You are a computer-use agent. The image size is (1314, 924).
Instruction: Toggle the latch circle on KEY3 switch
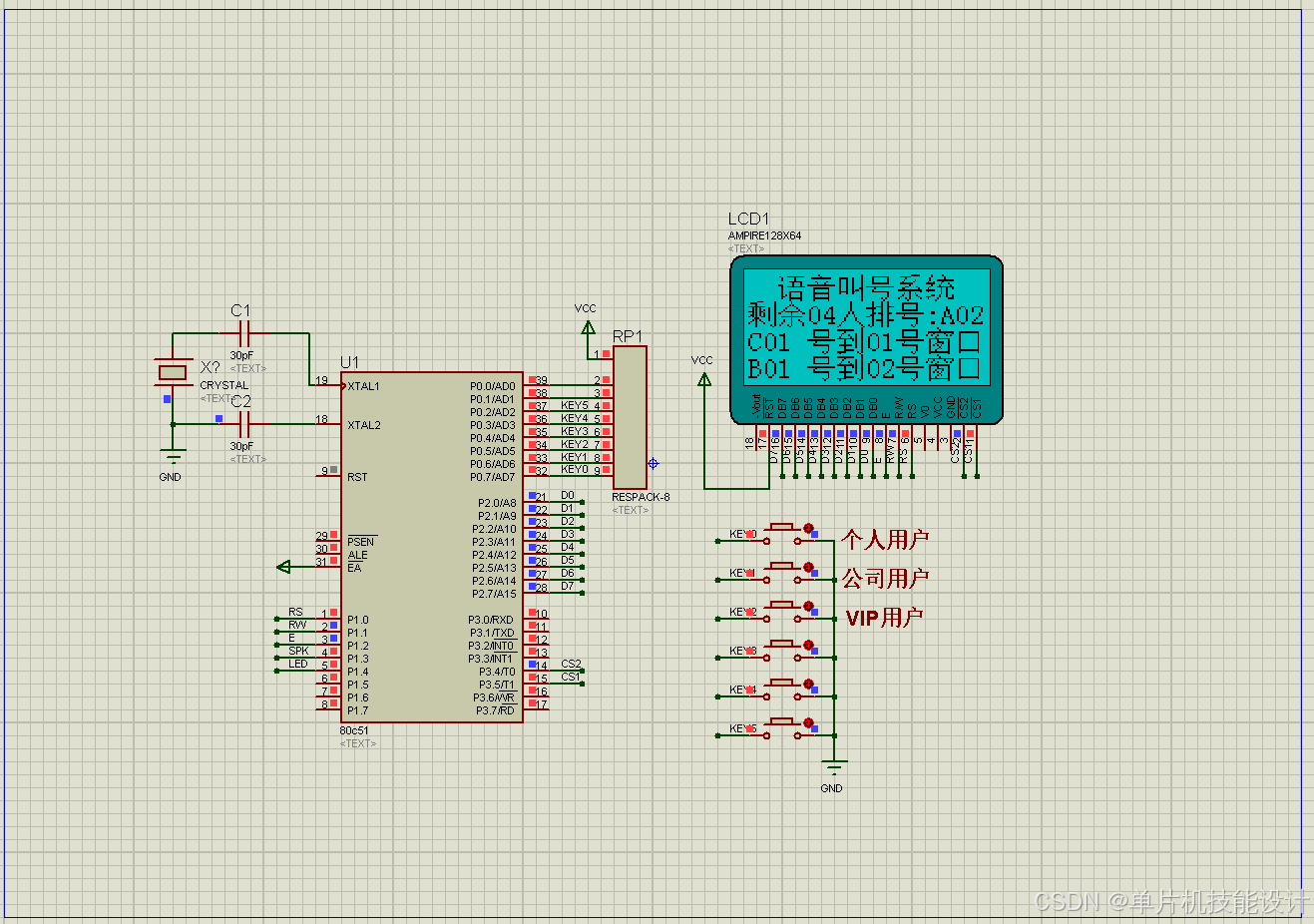809,645
